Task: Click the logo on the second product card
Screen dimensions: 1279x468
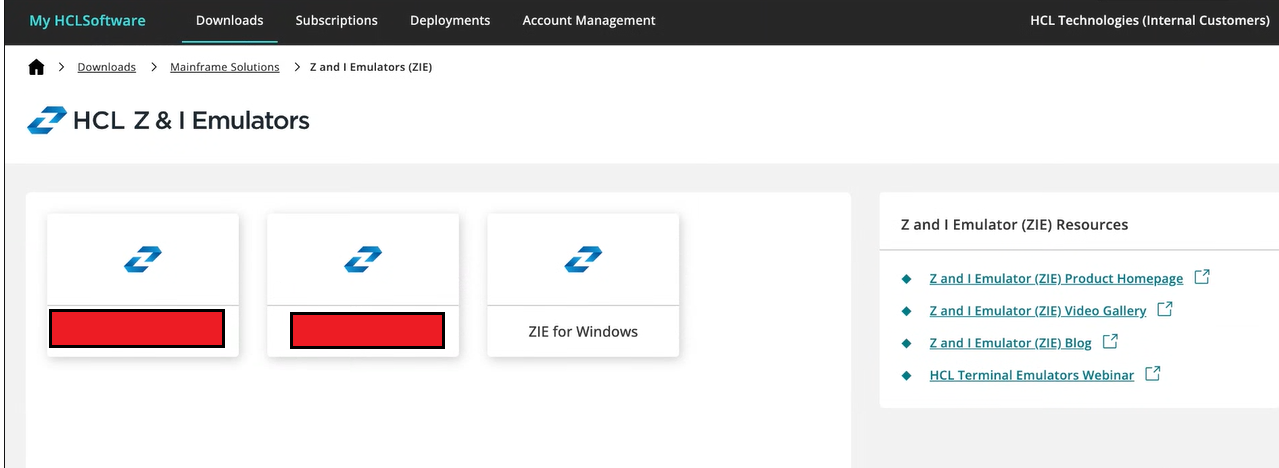Action: (x=363, y=260)
